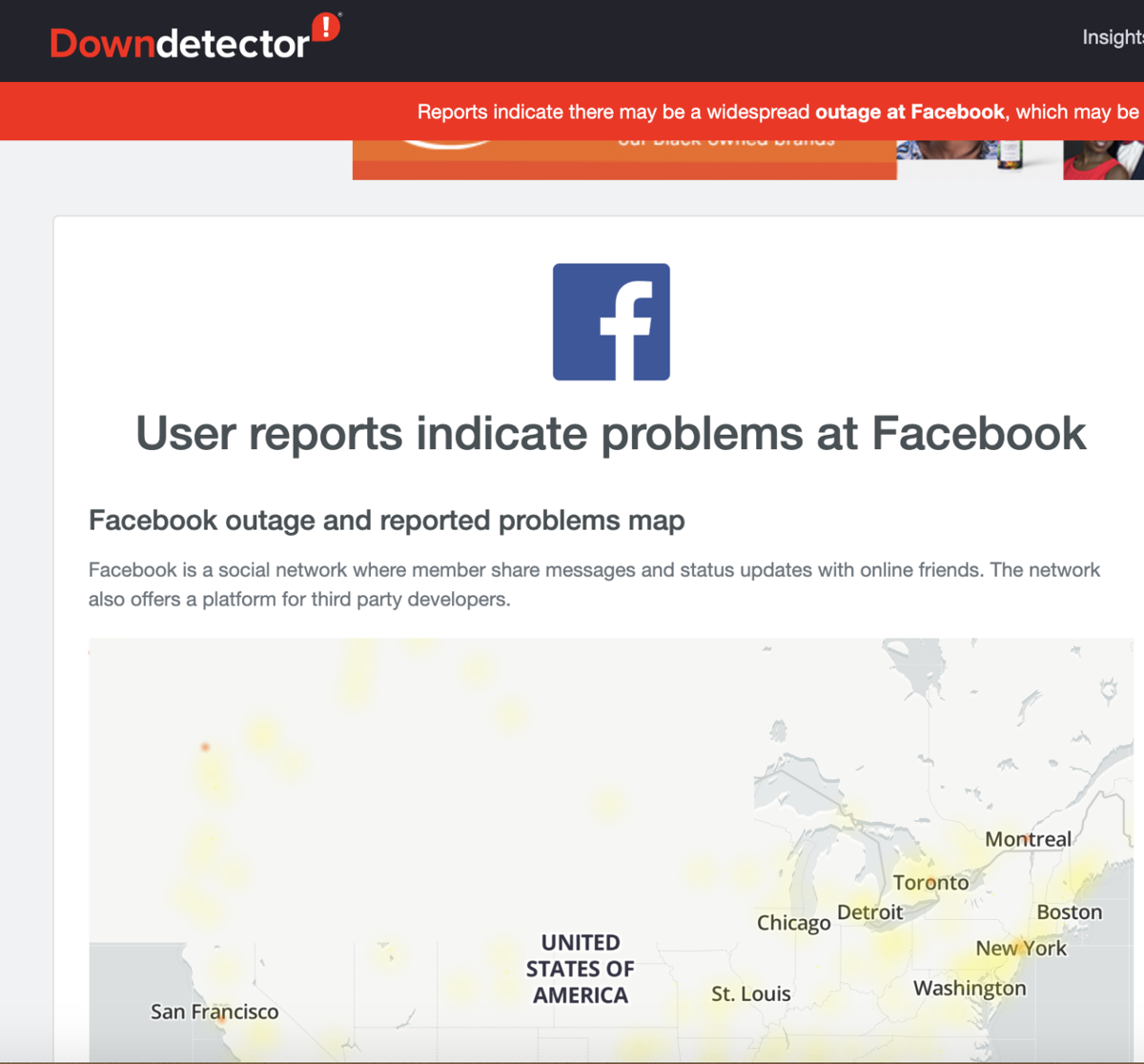Click the 'United States of America' map label
This screenshot has height=1064, width=1144.
(580, 969)
